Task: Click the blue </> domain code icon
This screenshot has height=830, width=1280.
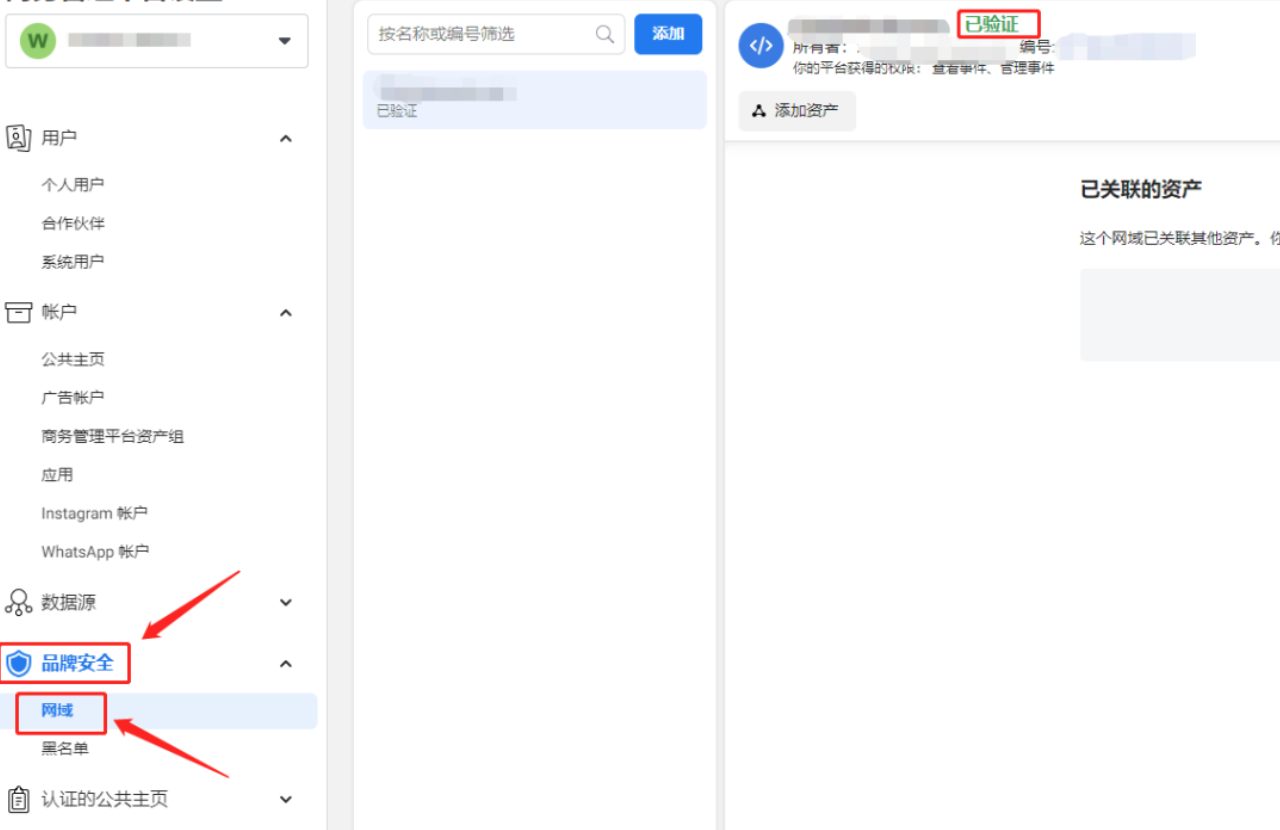Action: 760,45
